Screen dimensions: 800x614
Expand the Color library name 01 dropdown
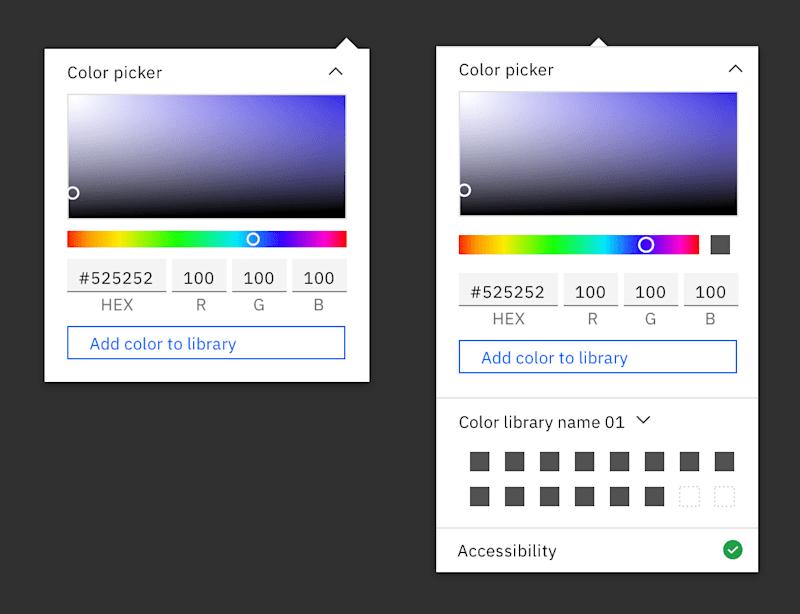(x=644, y=420)
